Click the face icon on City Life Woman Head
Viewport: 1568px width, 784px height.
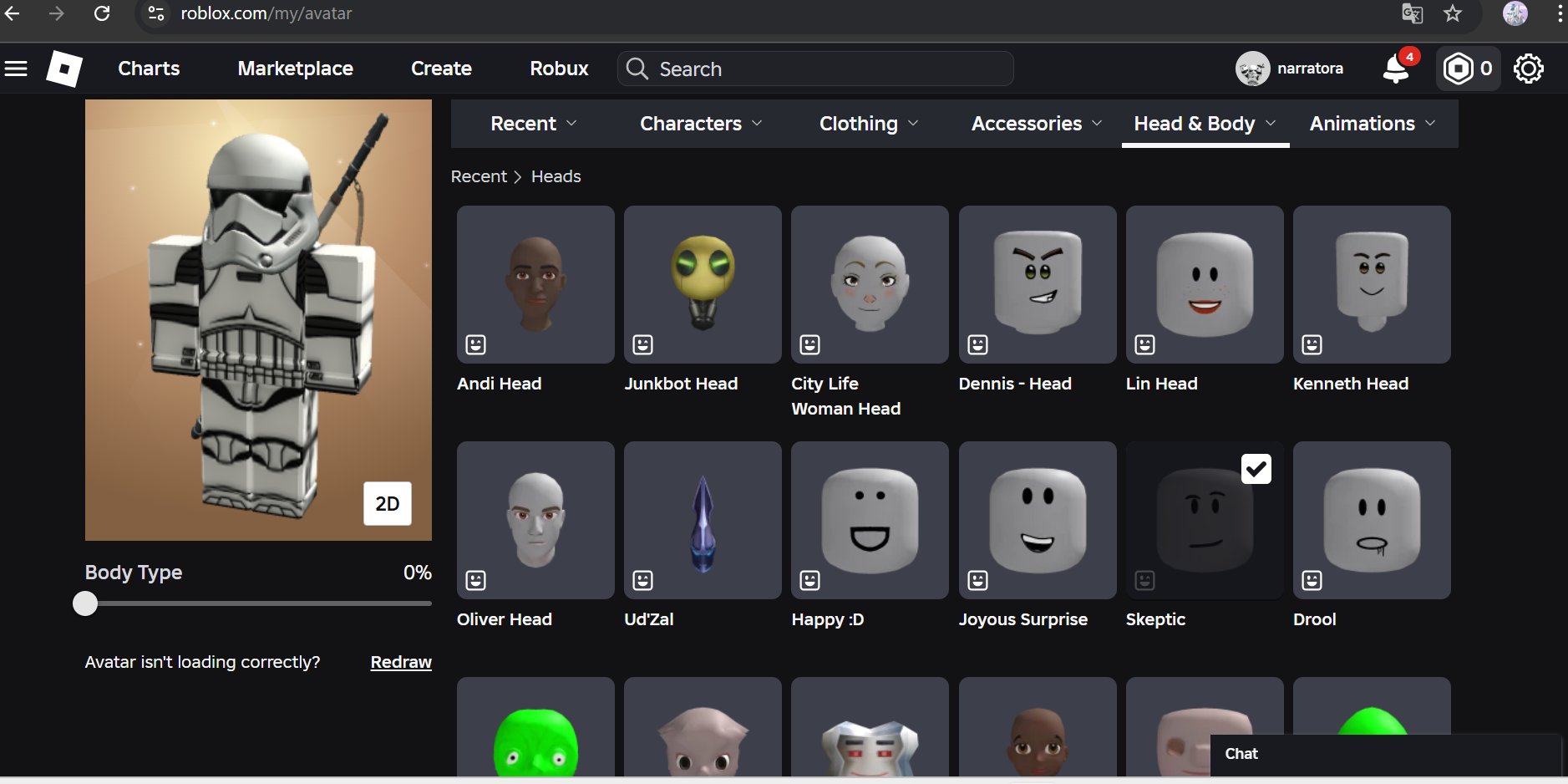[x=810, y=344]
